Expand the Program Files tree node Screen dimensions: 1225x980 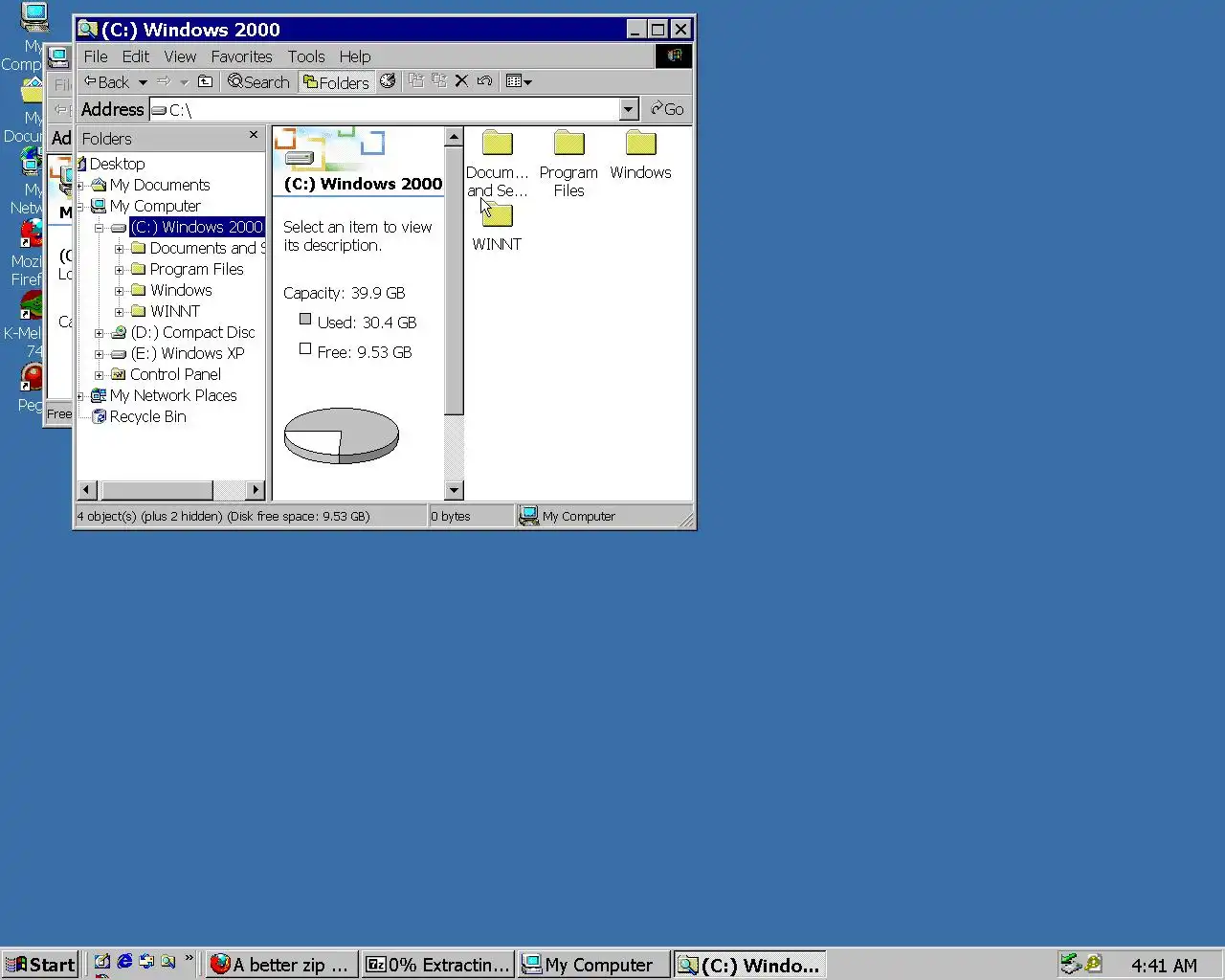pos(120,270)
